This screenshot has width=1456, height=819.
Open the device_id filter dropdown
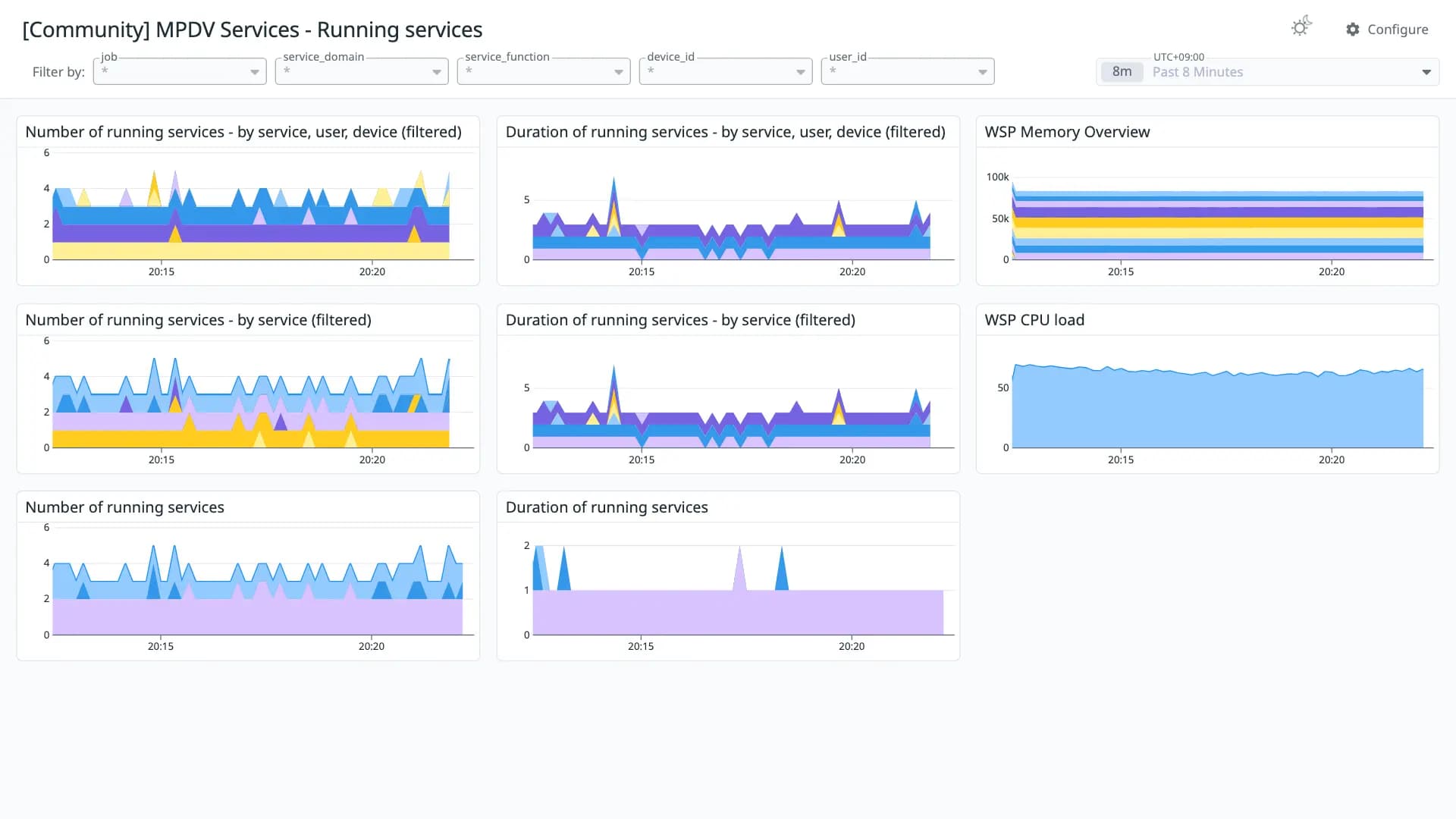(x=726, y=71)
